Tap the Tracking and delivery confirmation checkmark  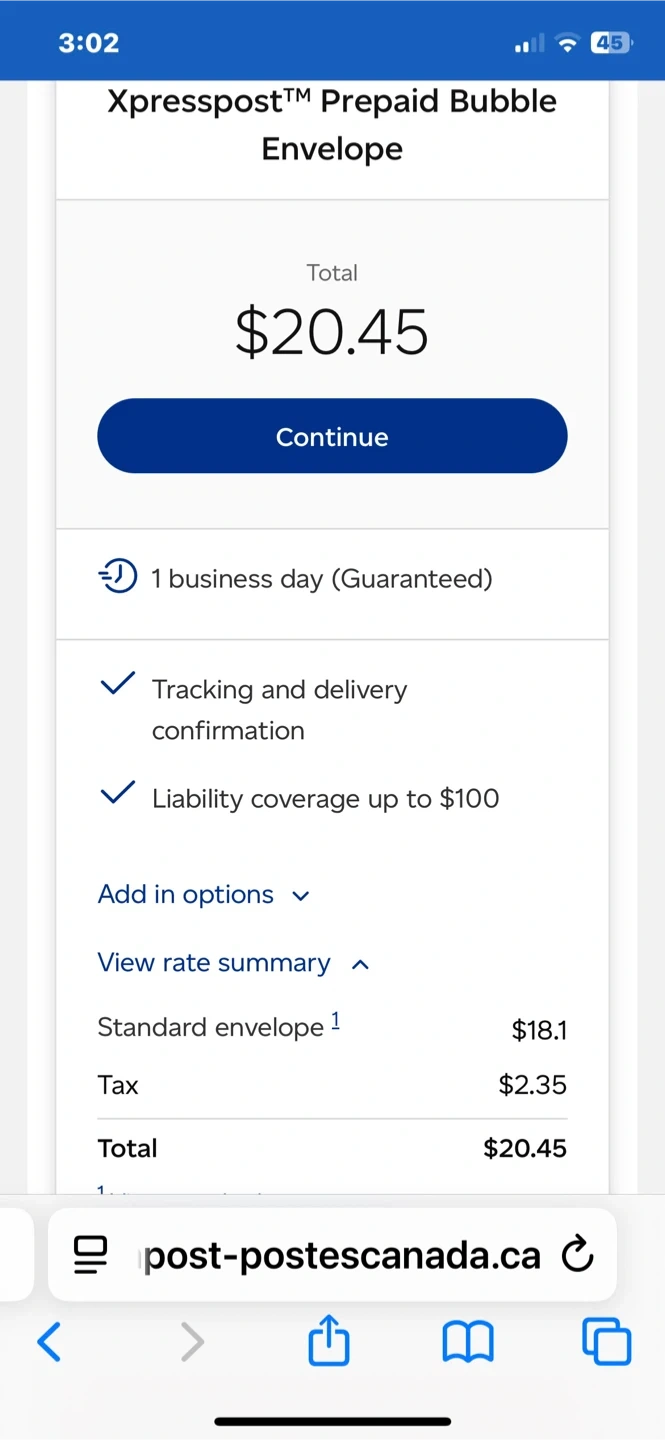pyautogui.click(x=118, y=684)
